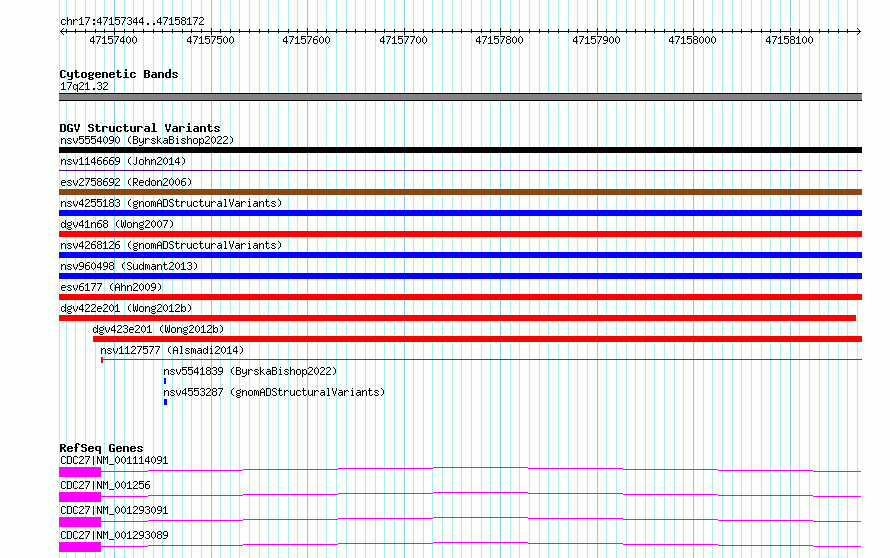The image size is (890, 558).
Task: Click the dgv422e201 (Wong2012b) label
Action: click(x=126, y=308)
